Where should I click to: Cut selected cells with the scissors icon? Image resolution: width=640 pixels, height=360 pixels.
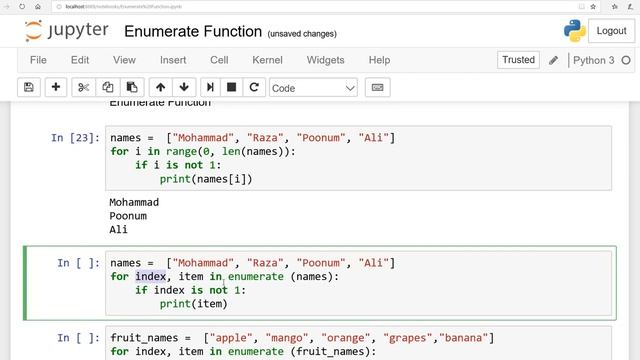[83, 87]
